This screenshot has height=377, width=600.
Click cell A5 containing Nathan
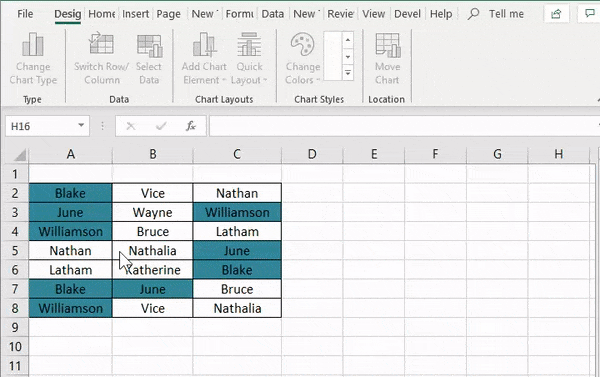(70, 250)
